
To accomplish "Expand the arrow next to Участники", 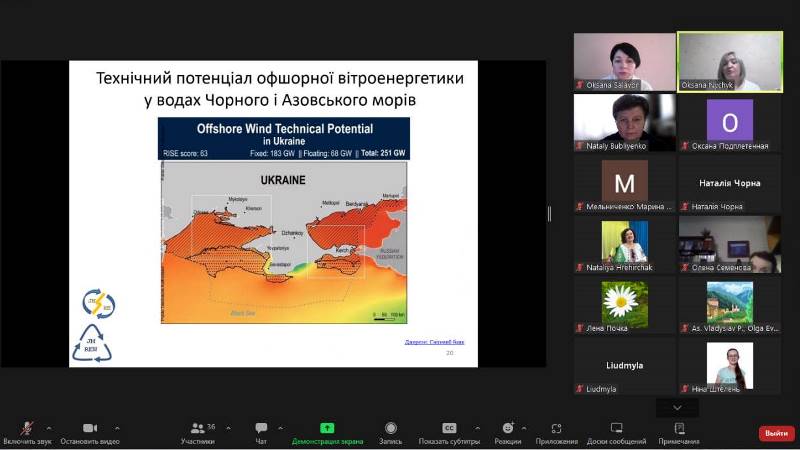I will click(228, 428).
